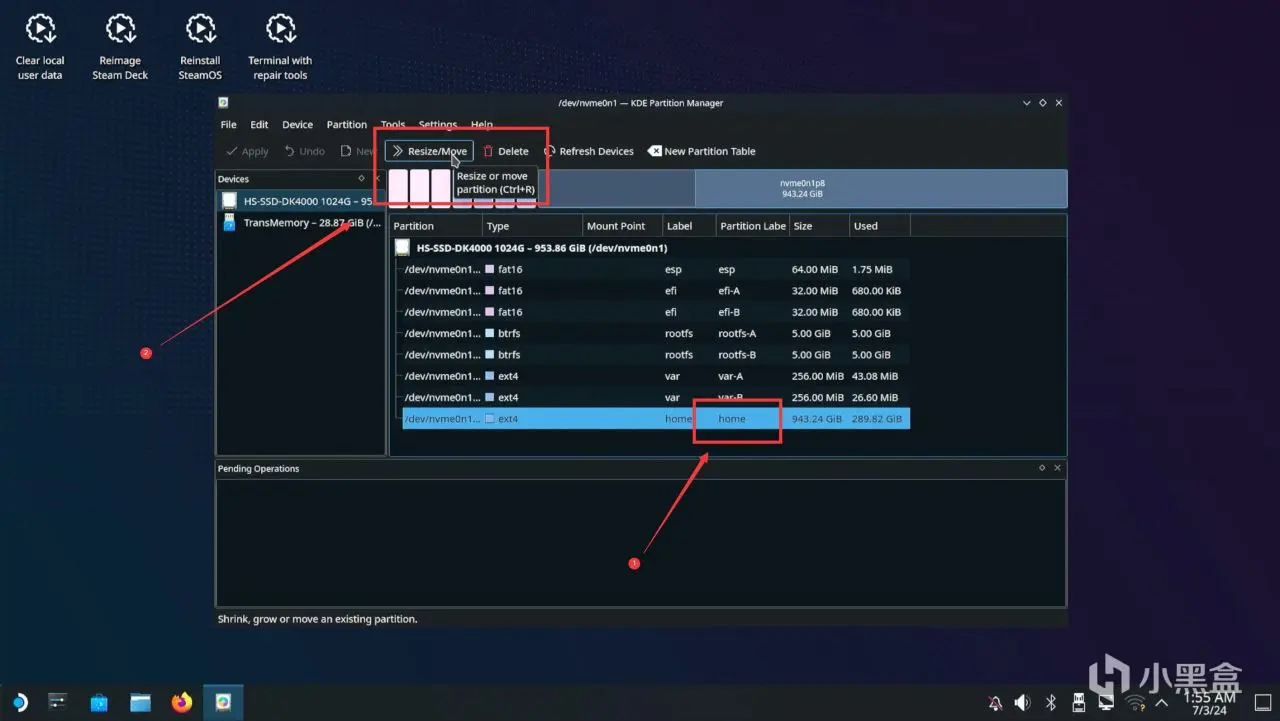1280x721 pixels.
Task: Open the Device menu
Action: 298,125
